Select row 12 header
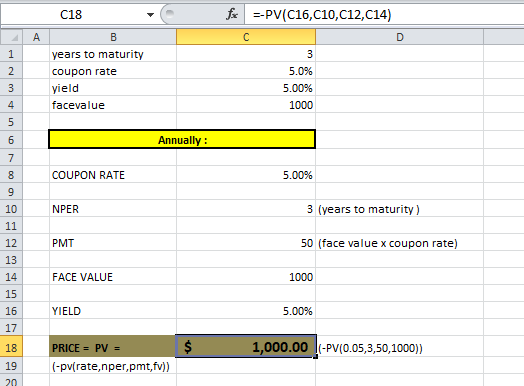 [x=11, y=243]
